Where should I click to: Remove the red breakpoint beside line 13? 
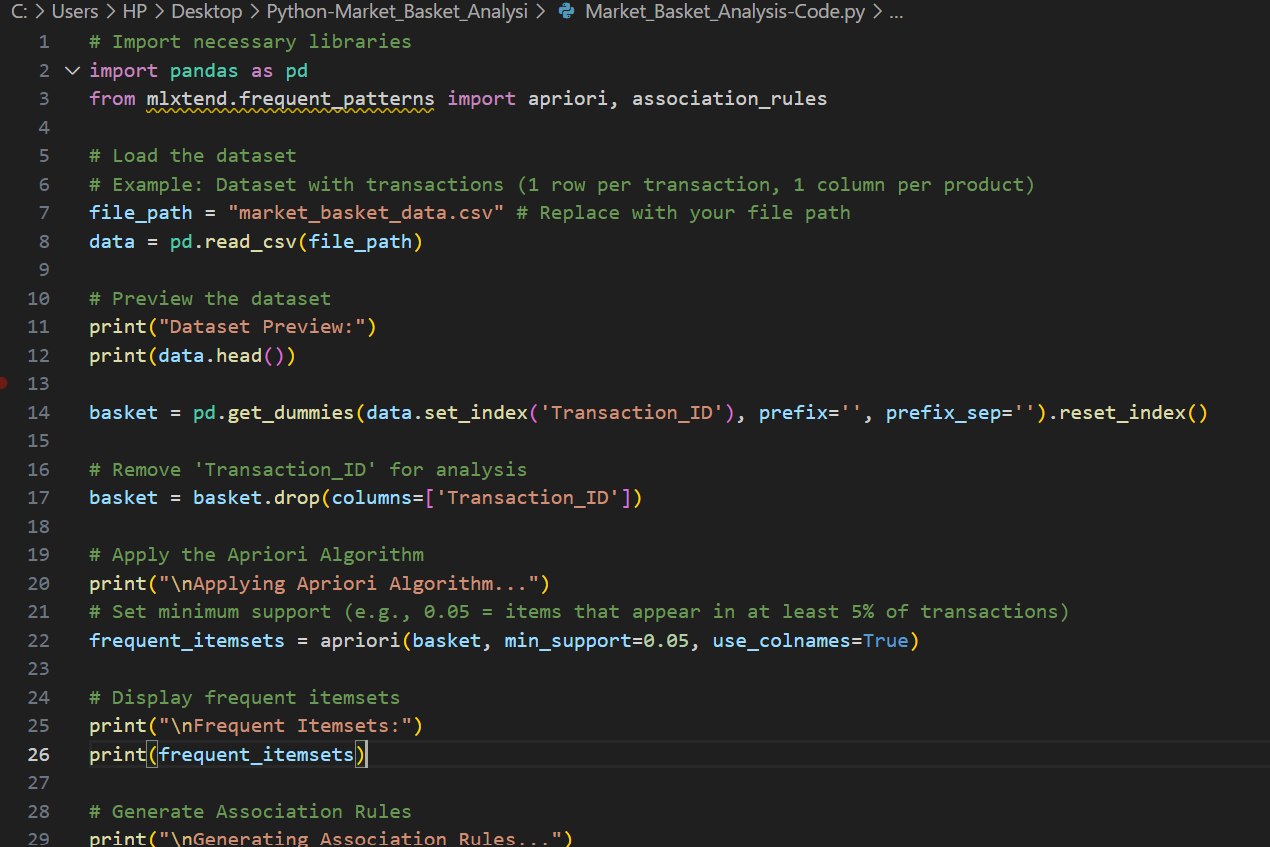(x=3, y=383)
